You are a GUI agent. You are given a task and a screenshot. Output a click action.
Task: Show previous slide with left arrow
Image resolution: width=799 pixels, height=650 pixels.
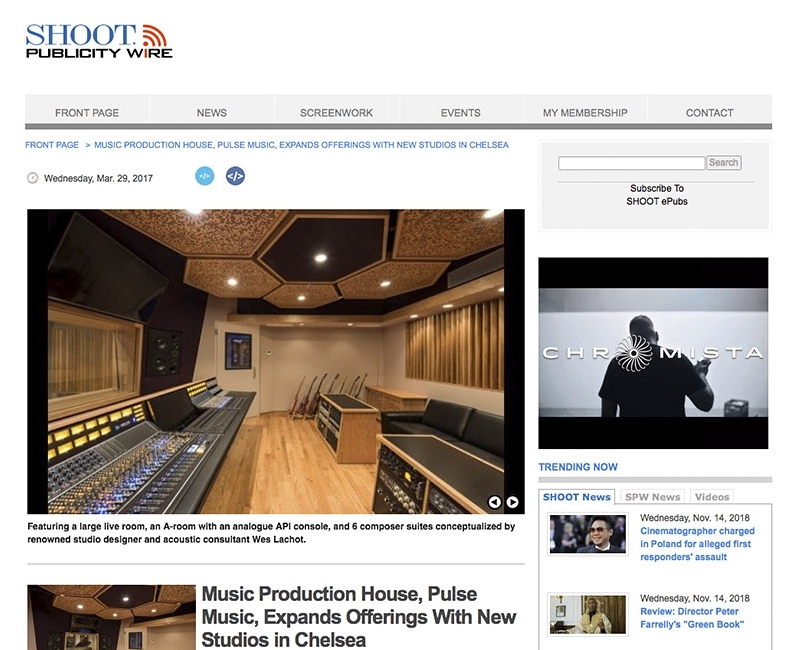494,502
